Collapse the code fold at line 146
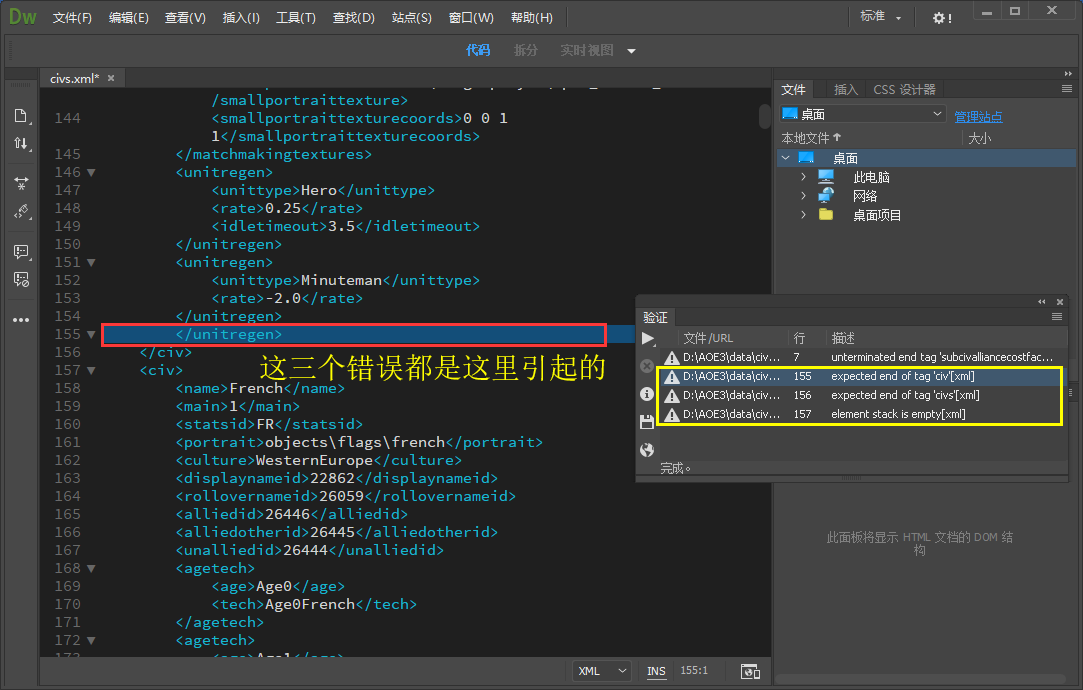1083x690 pixels. [91, 172]
